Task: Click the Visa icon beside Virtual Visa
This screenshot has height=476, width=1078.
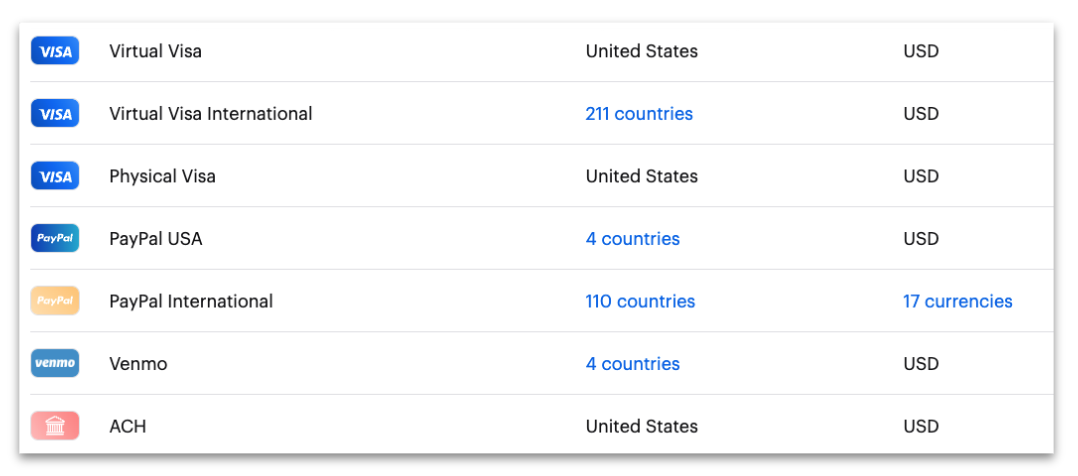Action: pos(55,51)
